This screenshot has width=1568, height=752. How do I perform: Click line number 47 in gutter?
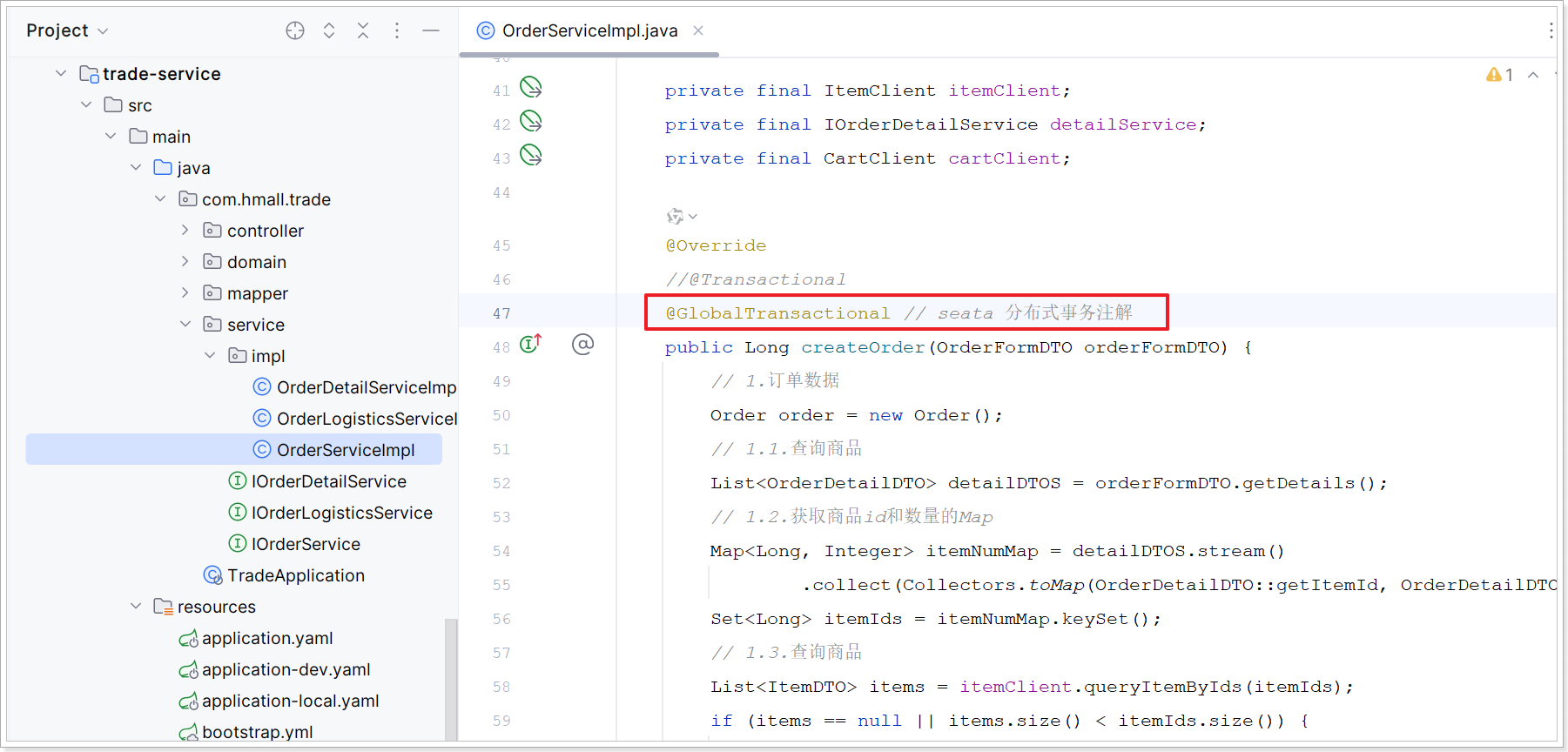pos(501,313)
